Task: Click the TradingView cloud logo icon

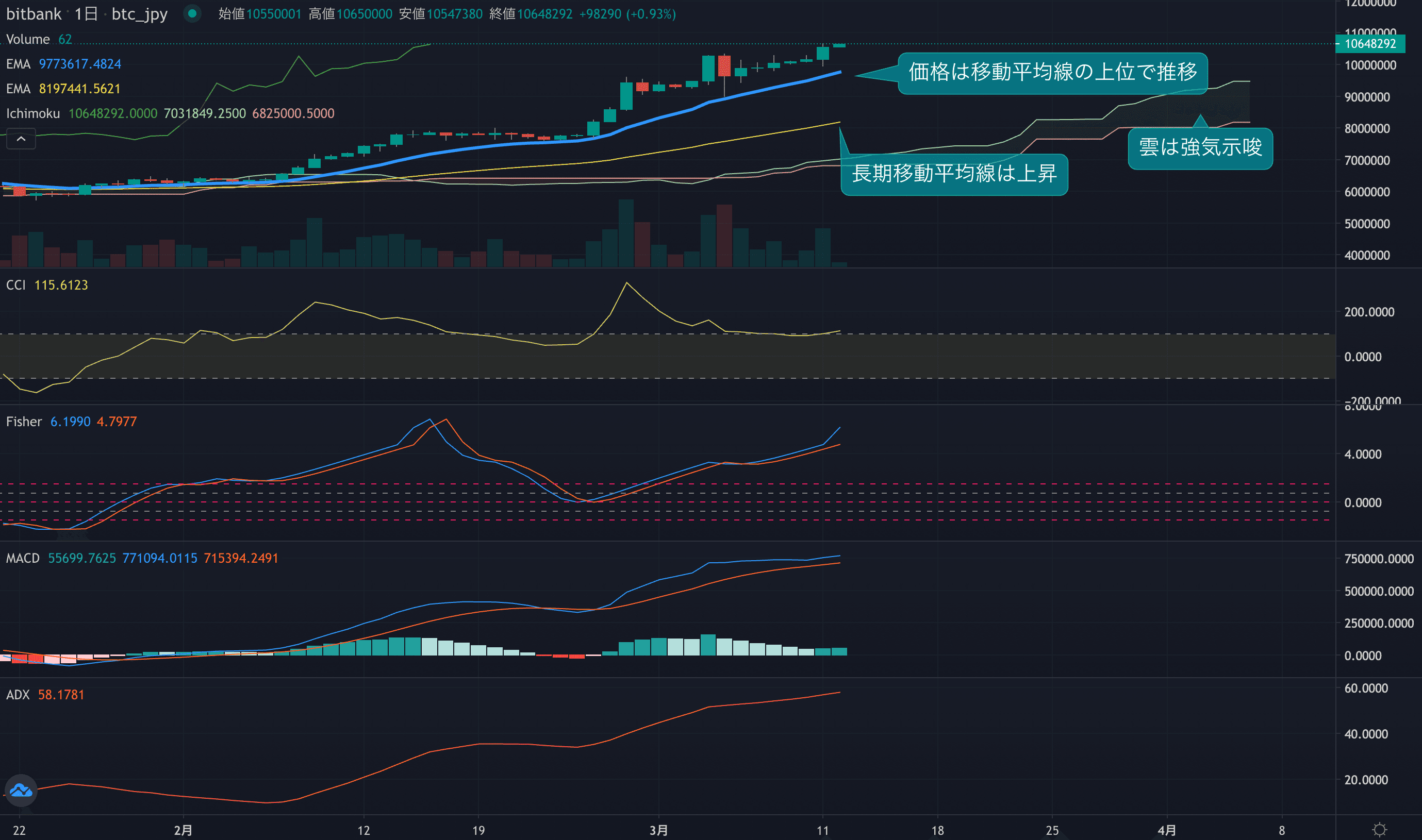Action: click(x=21, y=790)
